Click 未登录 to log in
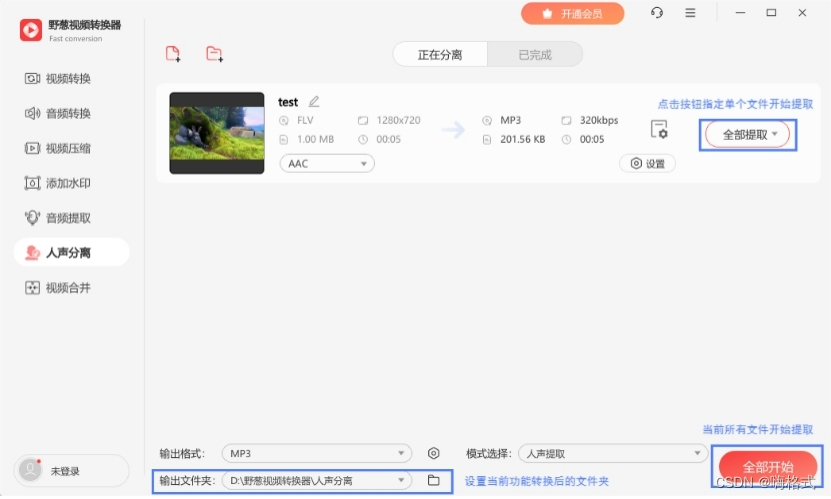831x499 pixels. pos(65,471)
